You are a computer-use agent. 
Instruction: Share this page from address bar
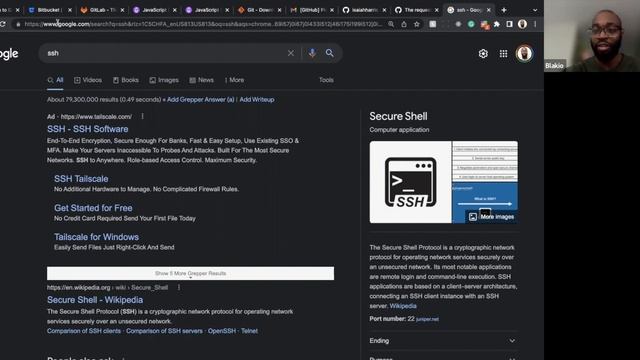click(404, 24)
